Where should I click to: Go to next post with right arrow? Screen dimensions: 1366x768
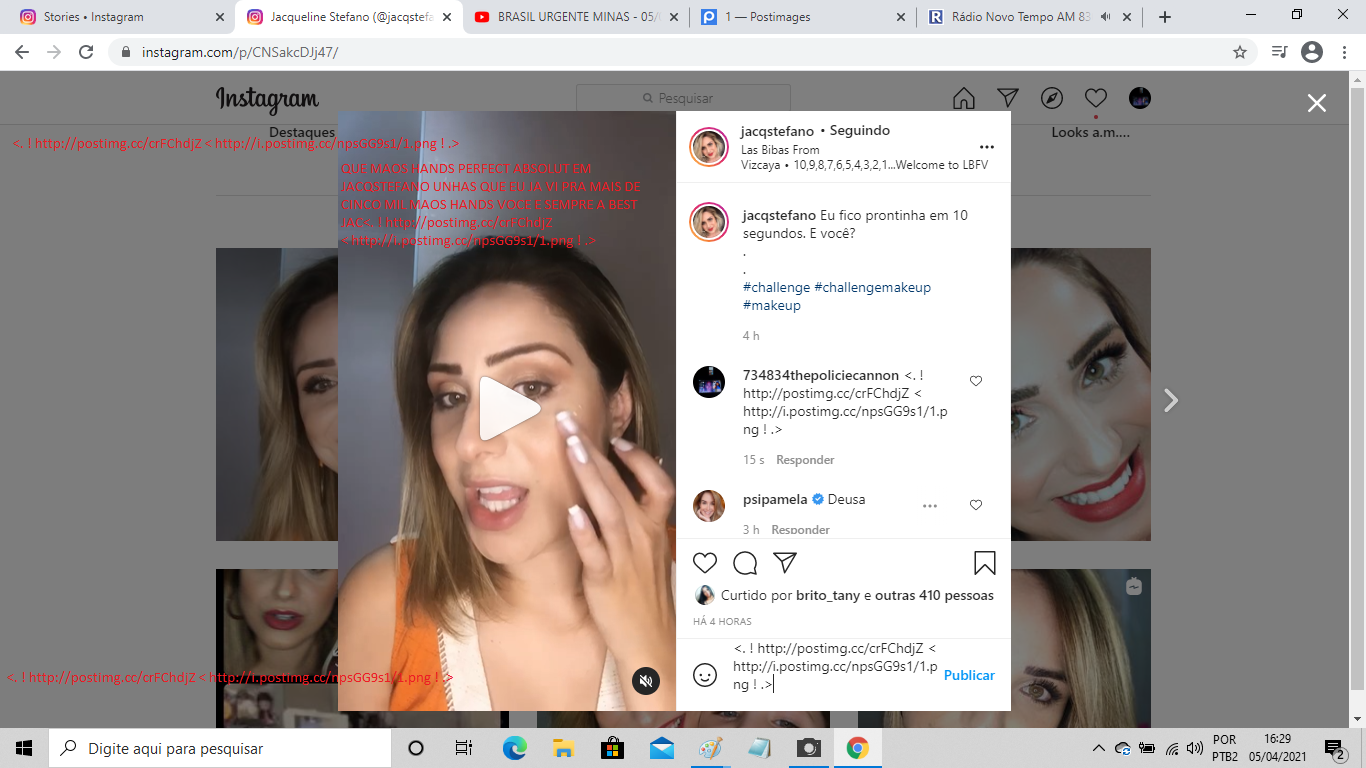[1171, 401]
